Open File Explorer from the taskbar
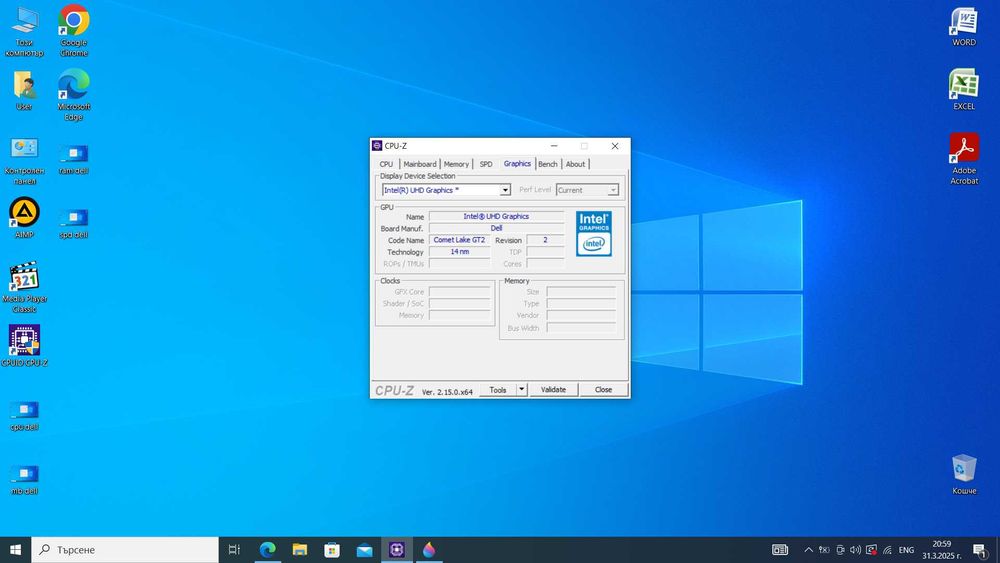The image size is (1000, 563). (x=300, y=550)
